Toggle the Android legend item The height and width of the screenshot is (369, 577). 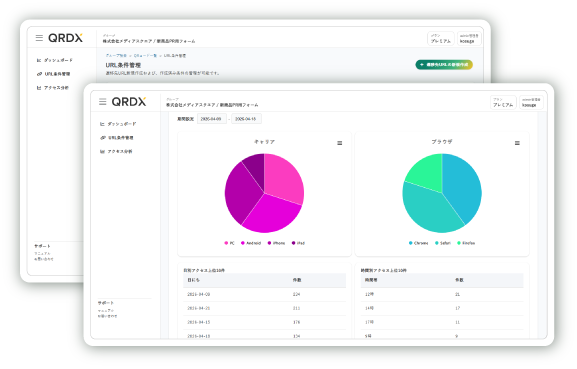pos(251,243)
